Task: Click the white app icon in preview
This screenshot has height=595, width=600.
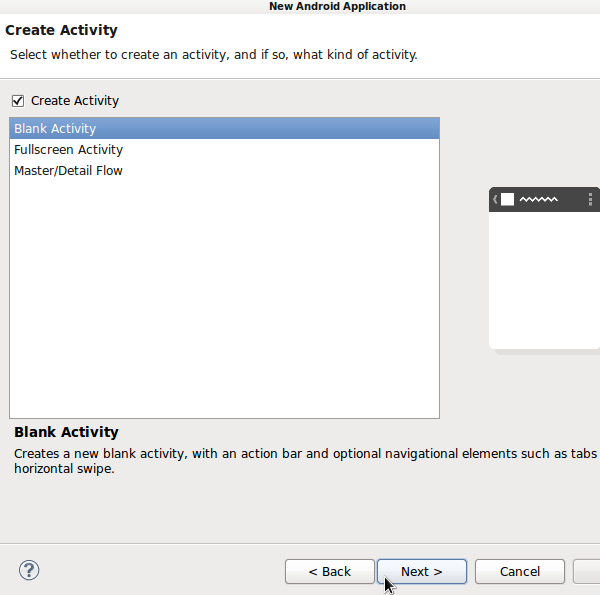Action: pyautogui.click(x=507, y=199)
